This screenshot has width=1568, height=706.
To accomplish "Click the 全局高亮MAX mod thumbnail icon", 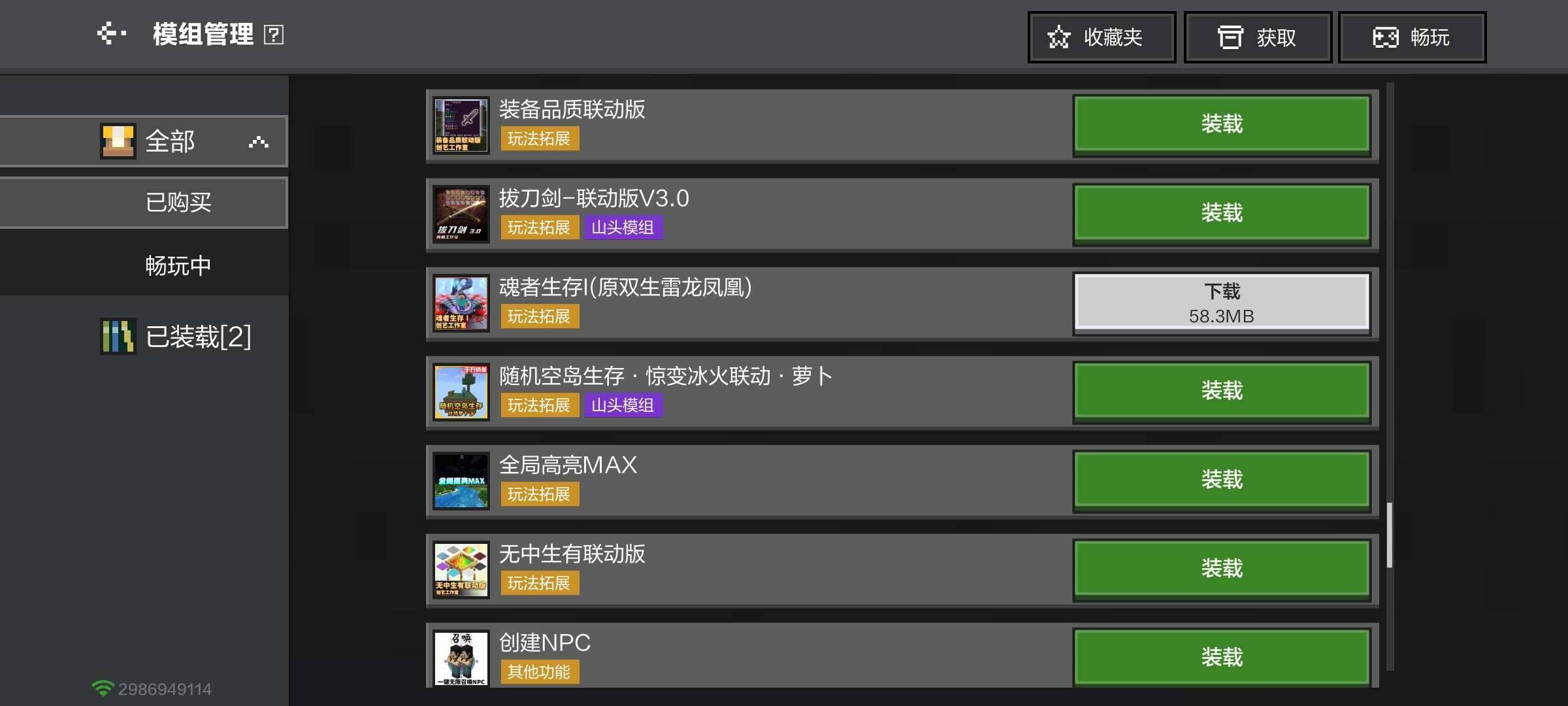I will click(x=461, y=481).
